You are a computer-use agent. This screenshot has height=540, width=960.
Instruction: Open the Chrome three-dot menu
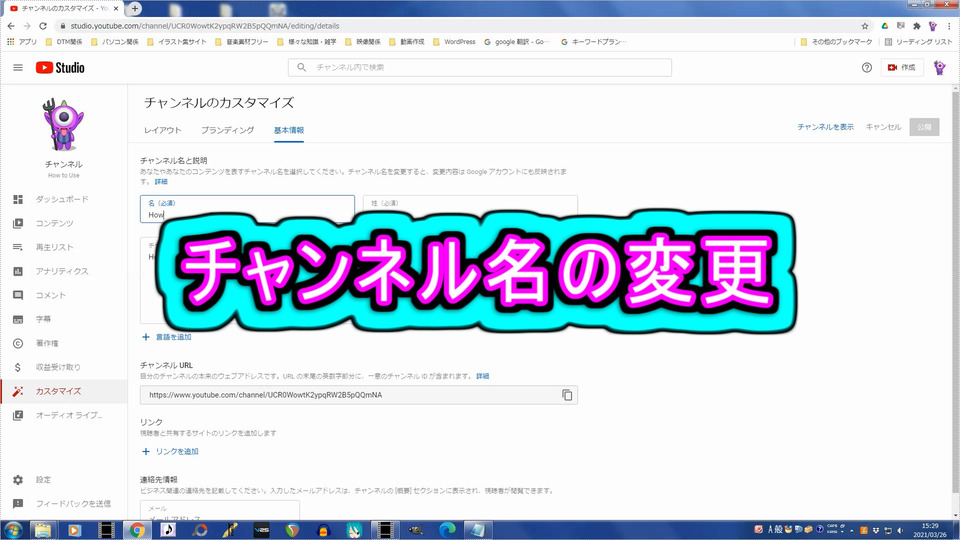point(949,26)
